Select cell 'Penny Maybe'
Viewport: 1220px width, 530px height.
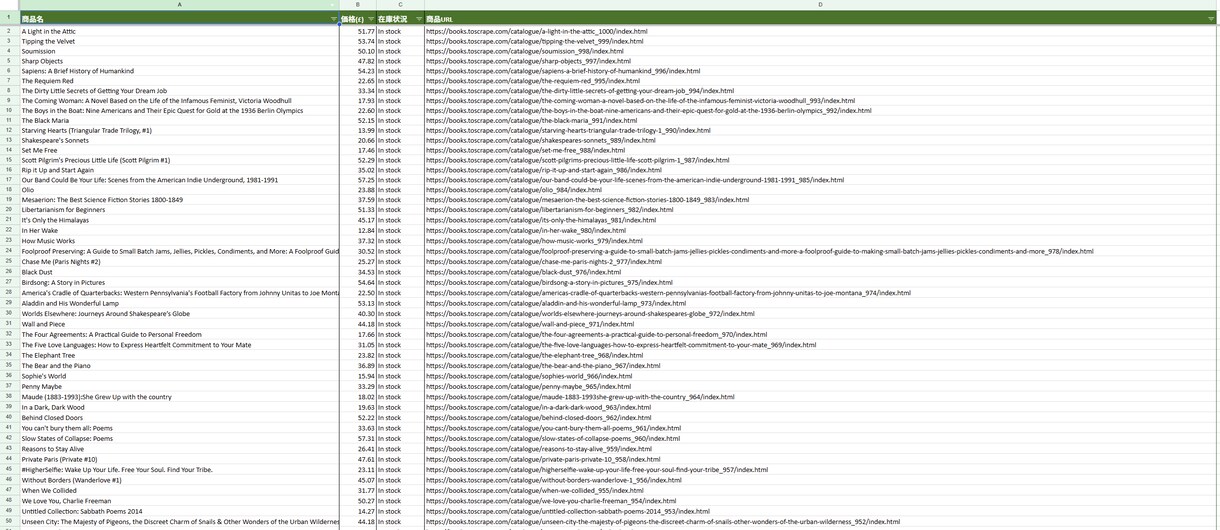[x=179, y=386]
